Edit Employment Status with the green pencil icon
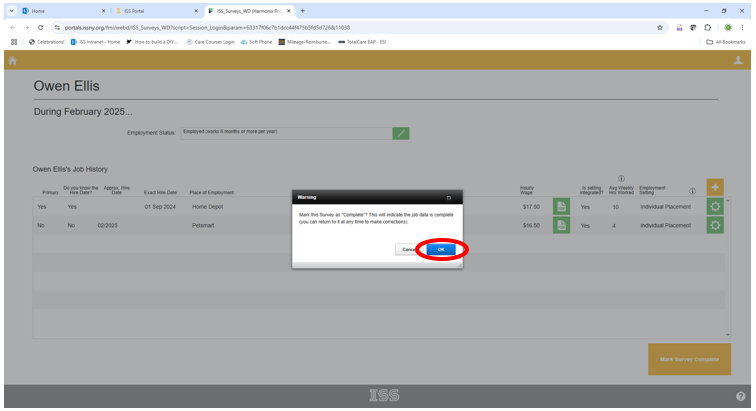This screenshot has width=756, height=411. click(x=401, y=133)
